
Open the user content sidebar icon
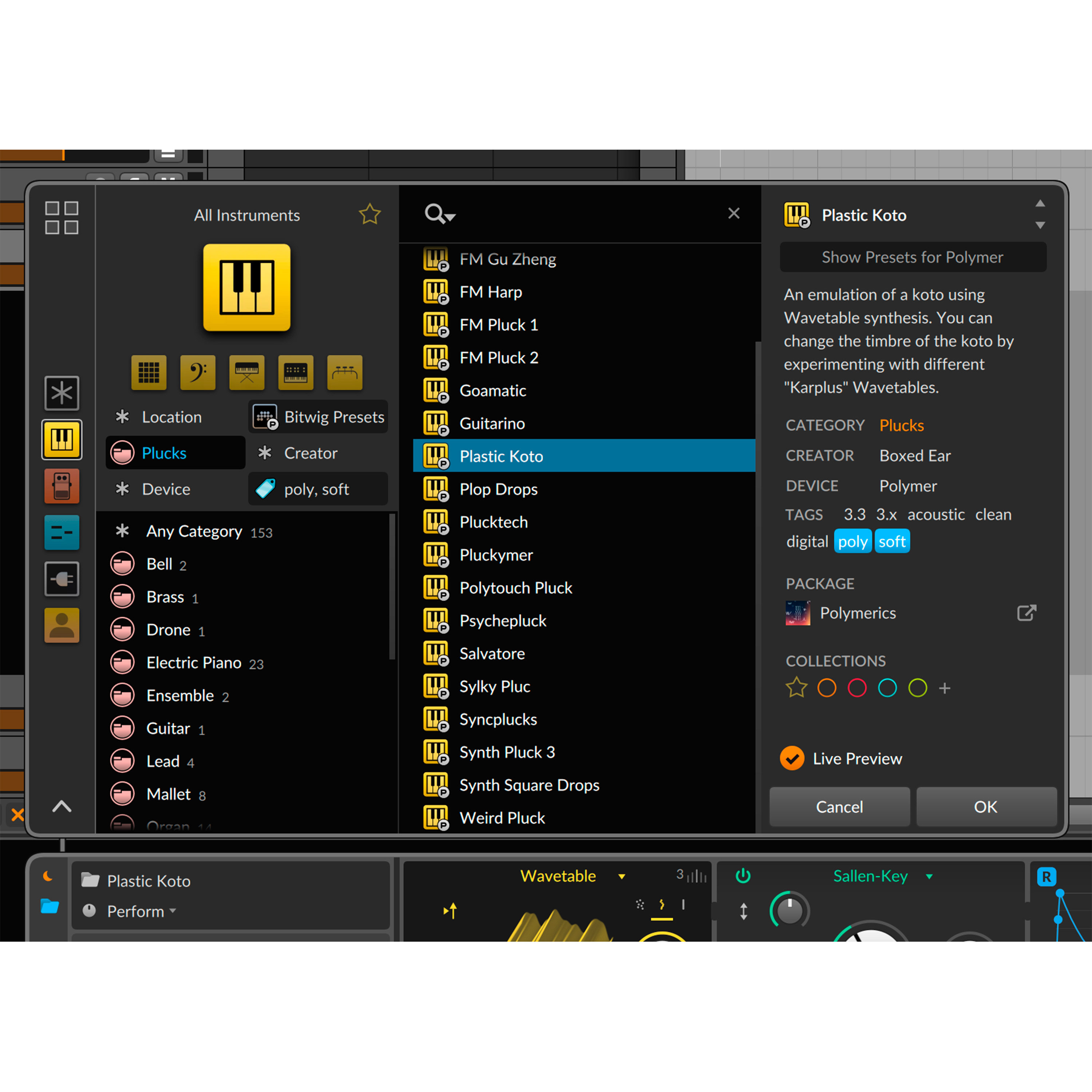tap(62, 625)
